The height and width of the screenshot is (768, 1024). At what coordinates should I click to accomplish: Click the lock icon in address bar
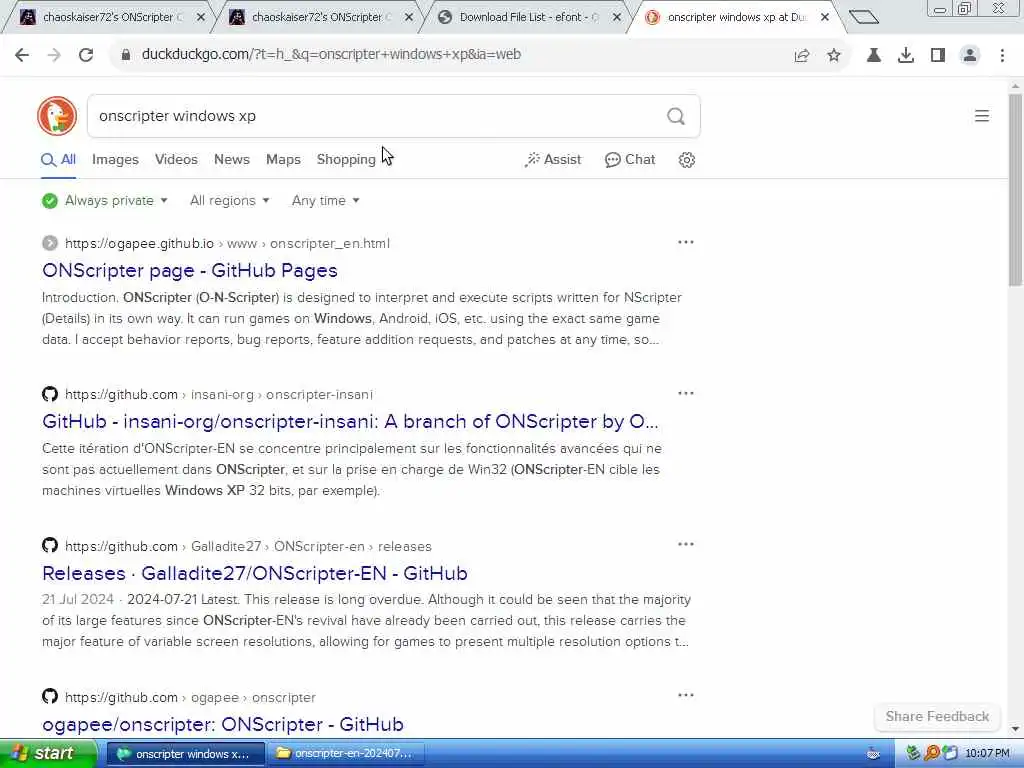point(125,55)
